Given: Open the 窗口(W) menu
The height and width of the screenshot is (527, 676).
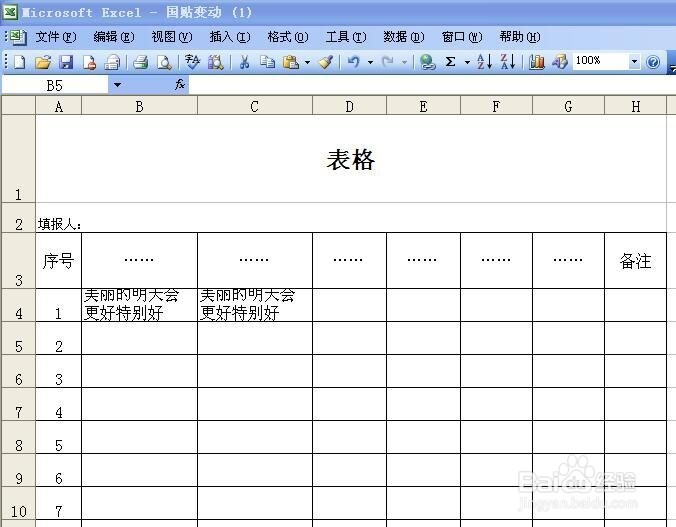Looking at the screenshot, I should pos(462,37).
